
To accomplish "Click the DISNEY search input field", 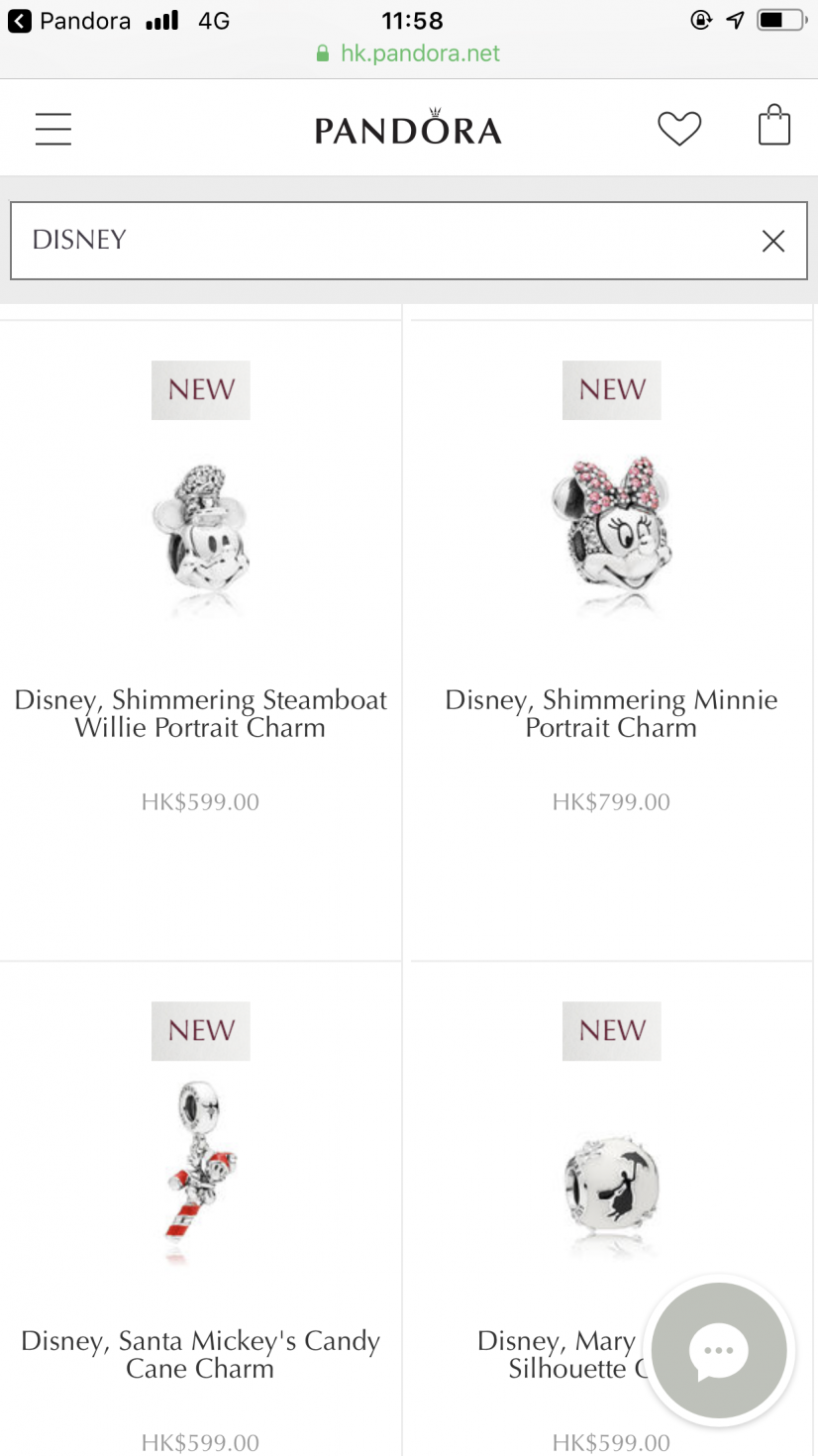I will point(408,241).
